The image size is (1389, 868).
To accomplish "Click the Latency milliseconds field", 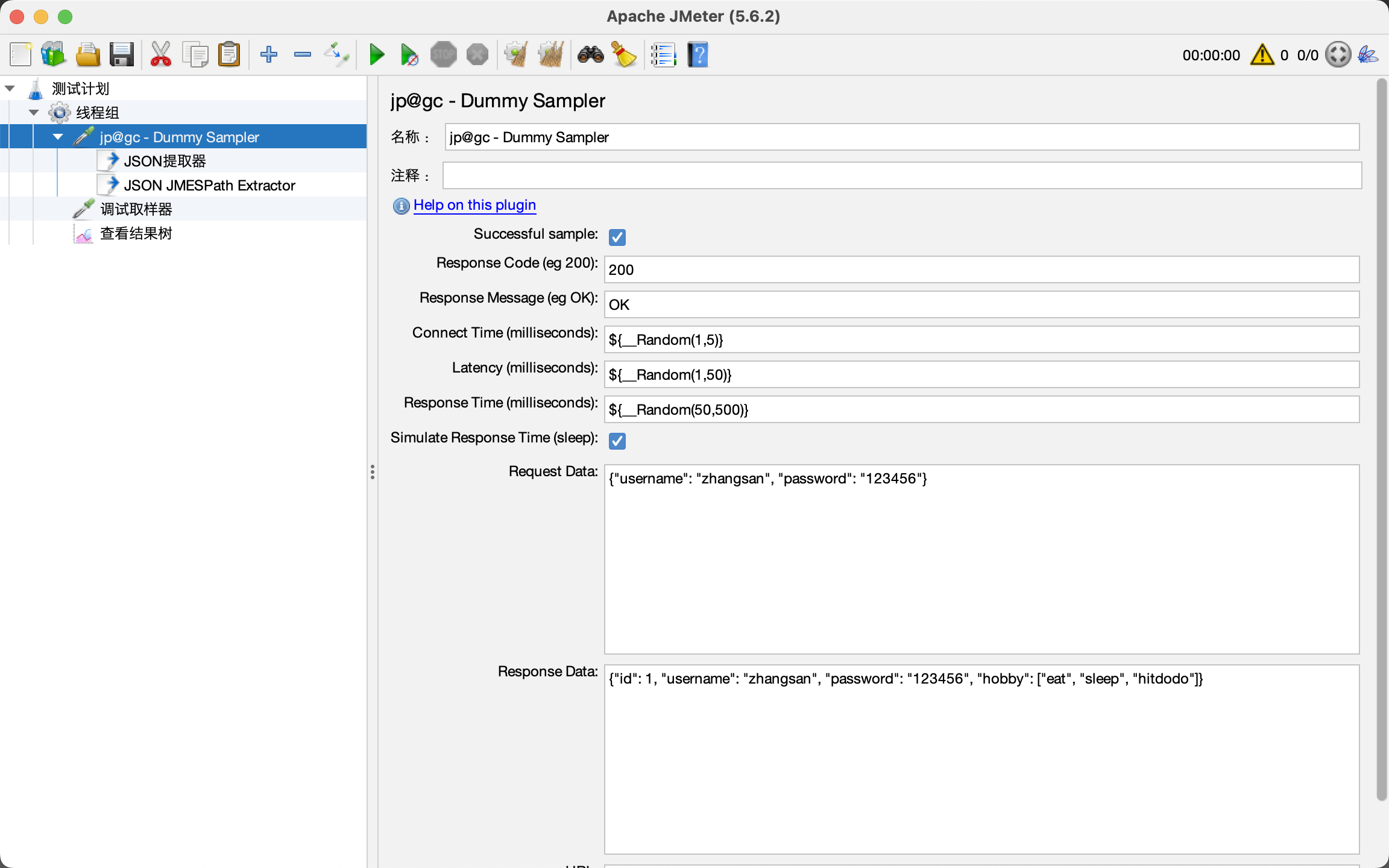I will 981,374.
